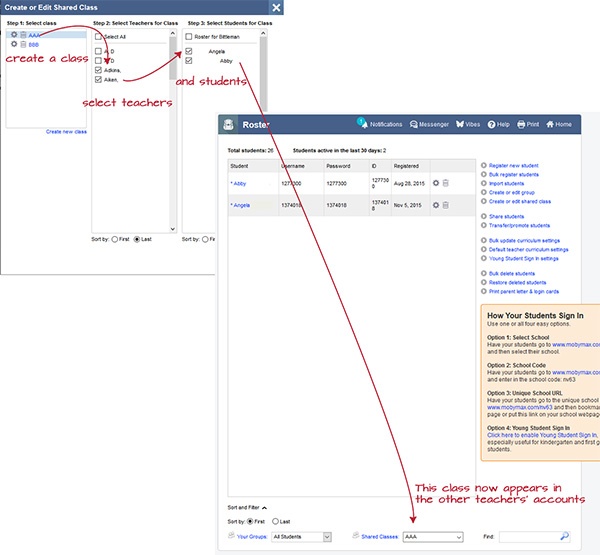Viewport: 600px width, 555px height.
Task: Click Create or edit shared class link
Action: pos(520,201)
